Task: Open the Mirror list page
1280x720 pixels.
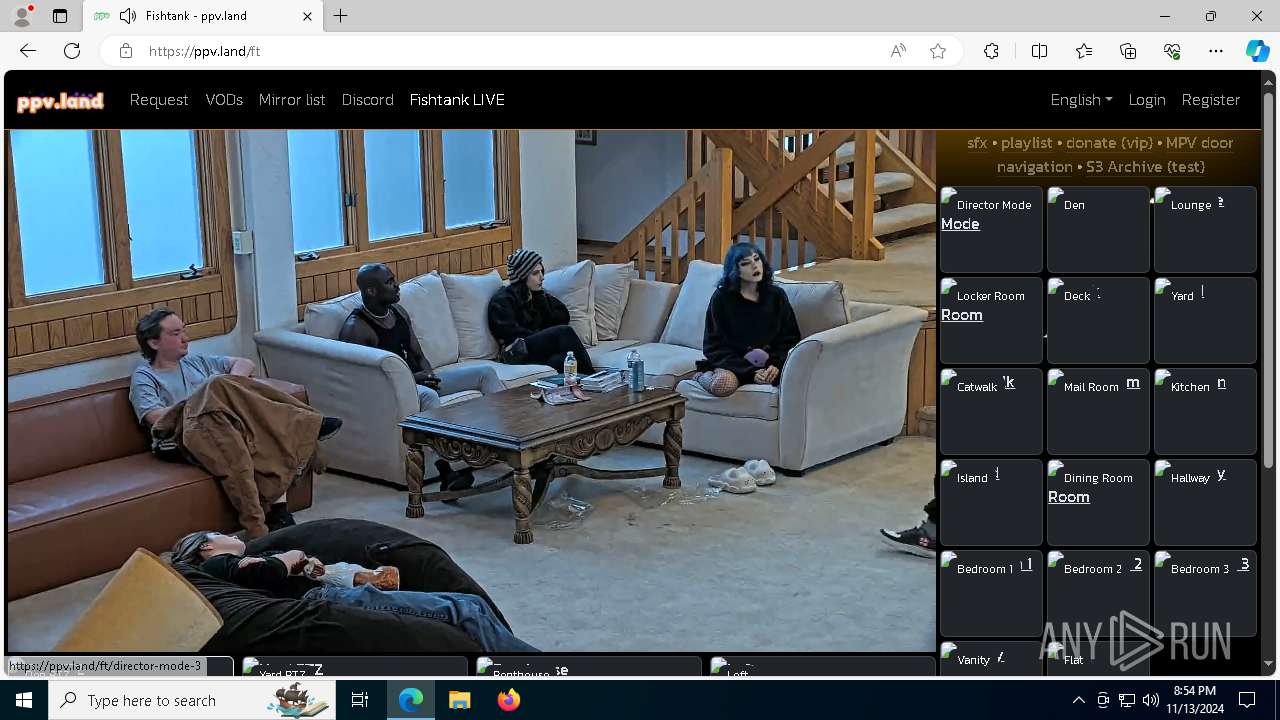Action: click(x=292, y=100)
